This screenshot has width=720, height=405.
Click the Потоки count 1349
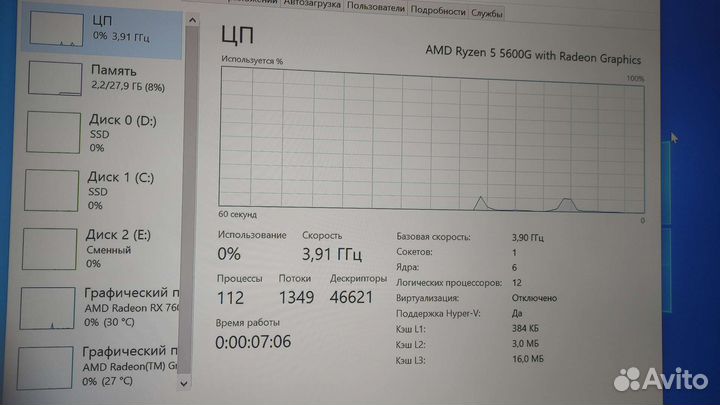click(x=295, y=297)
